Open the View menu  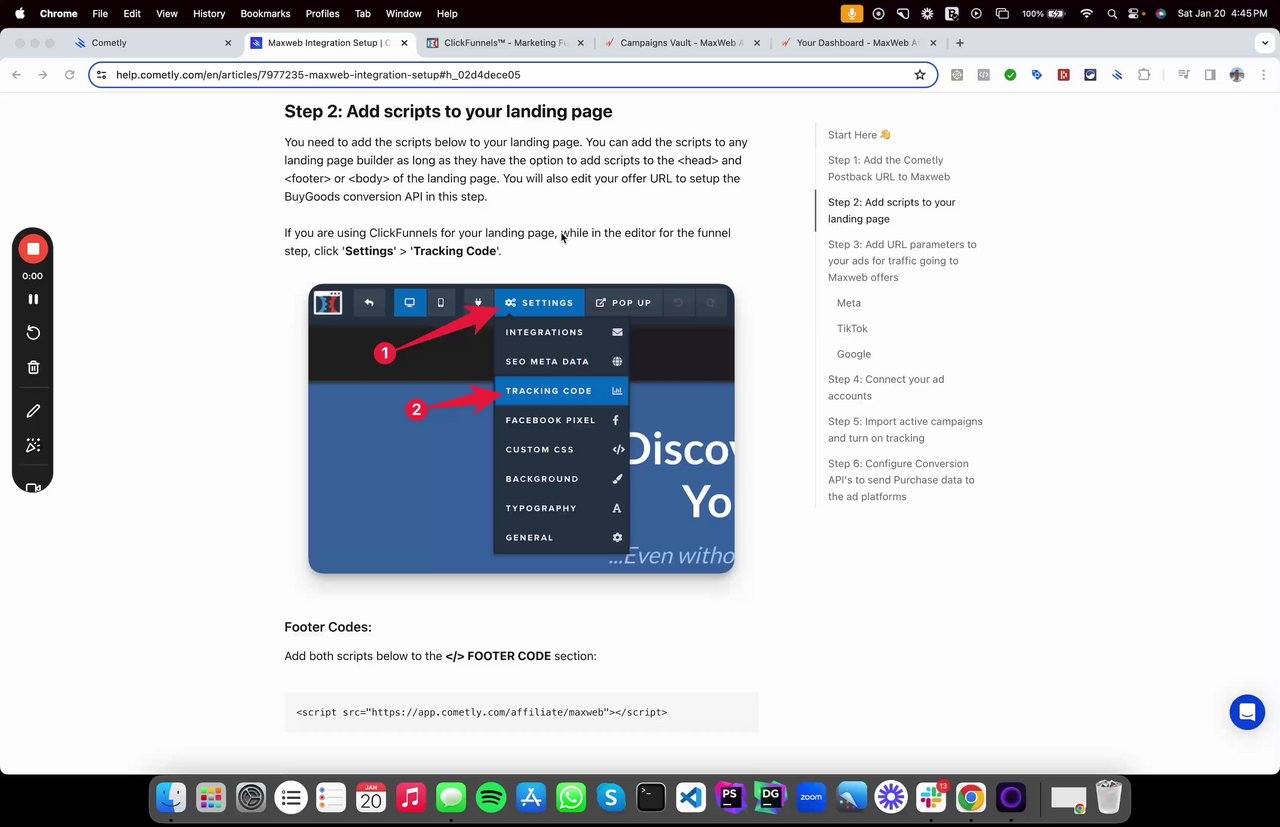[167, 13]
